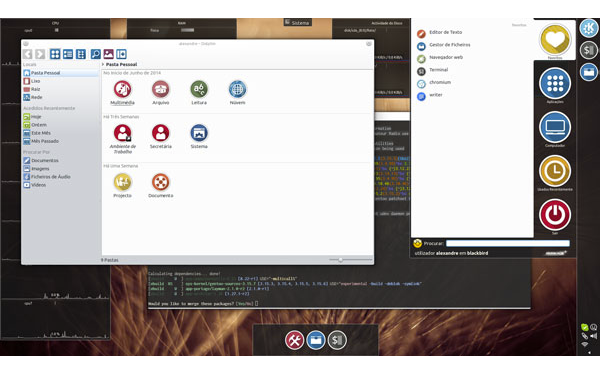Open the Documenta folder

tap(161, 186)
